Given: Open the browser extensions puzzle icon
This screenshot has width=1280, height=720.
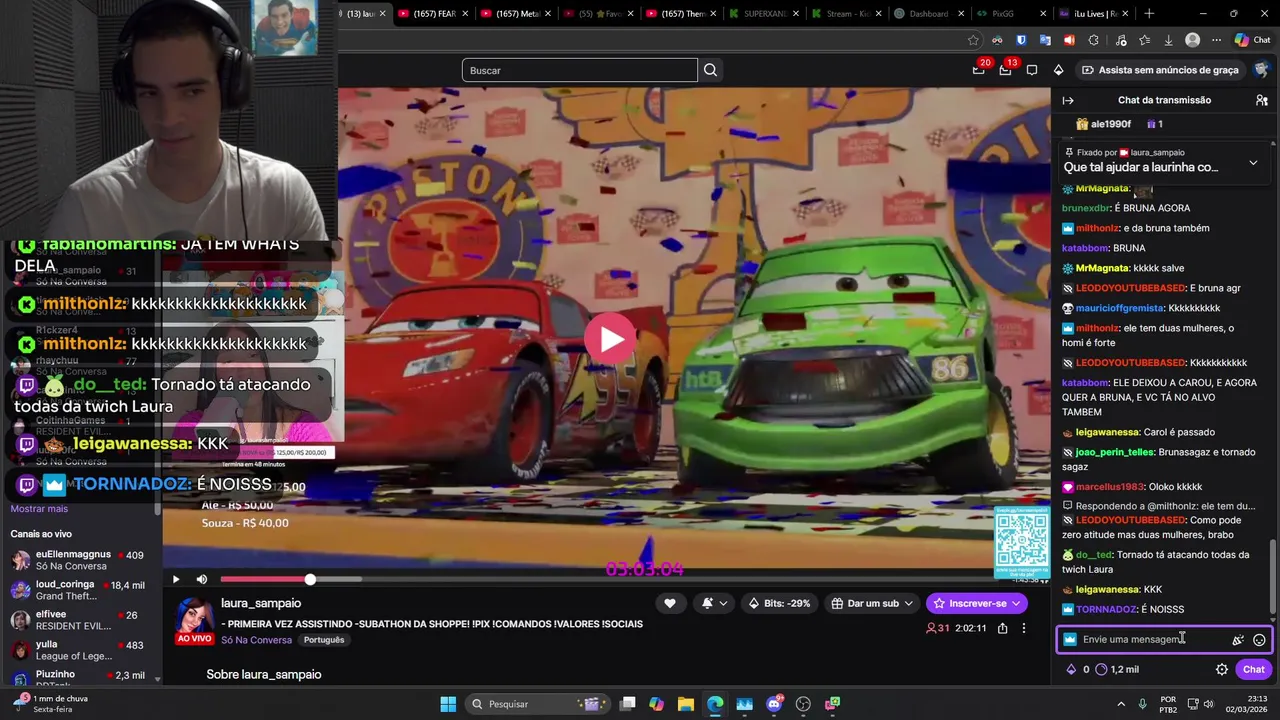Looking at the screenshot, I should [x=1093, y=40].
